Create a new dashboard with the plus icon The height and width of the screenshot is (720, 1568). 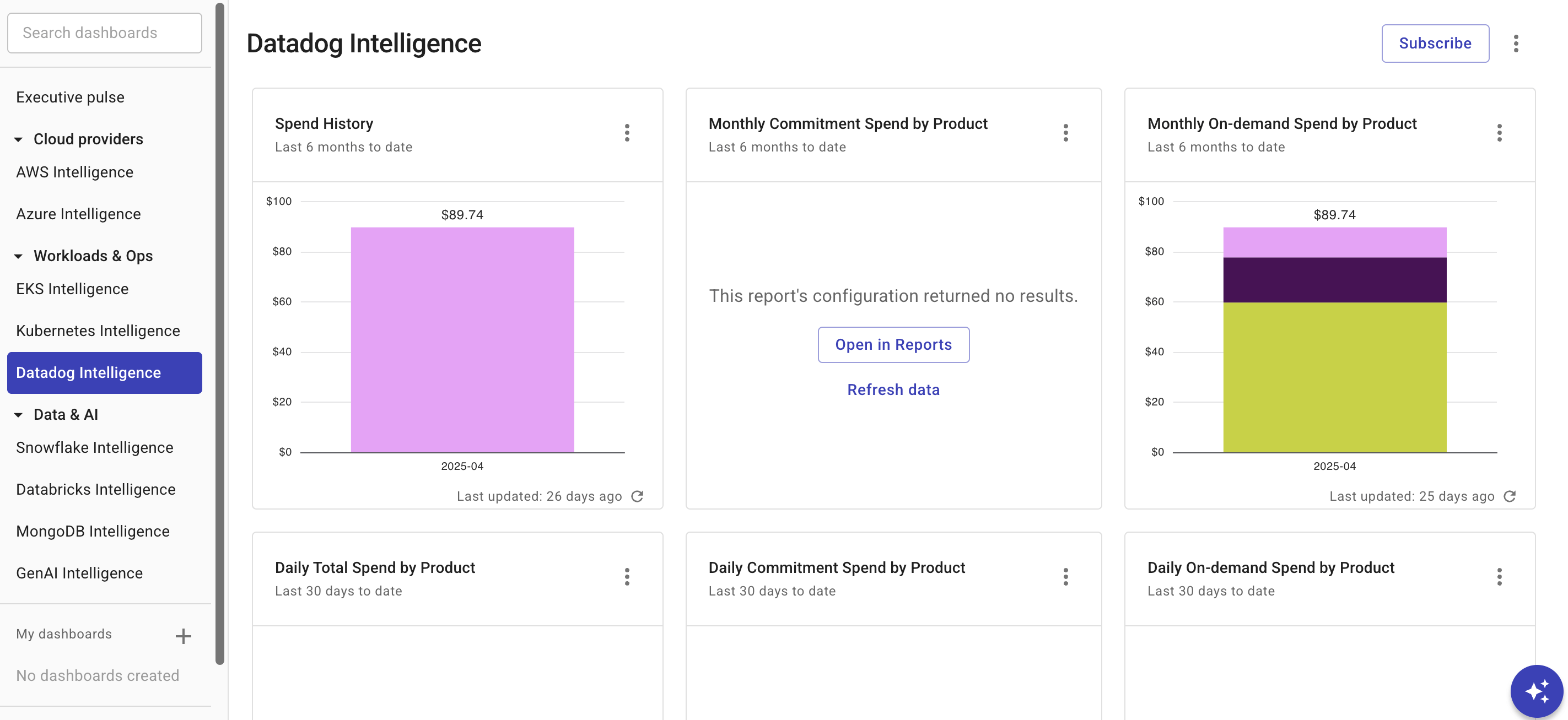click(x=182, y=635)
